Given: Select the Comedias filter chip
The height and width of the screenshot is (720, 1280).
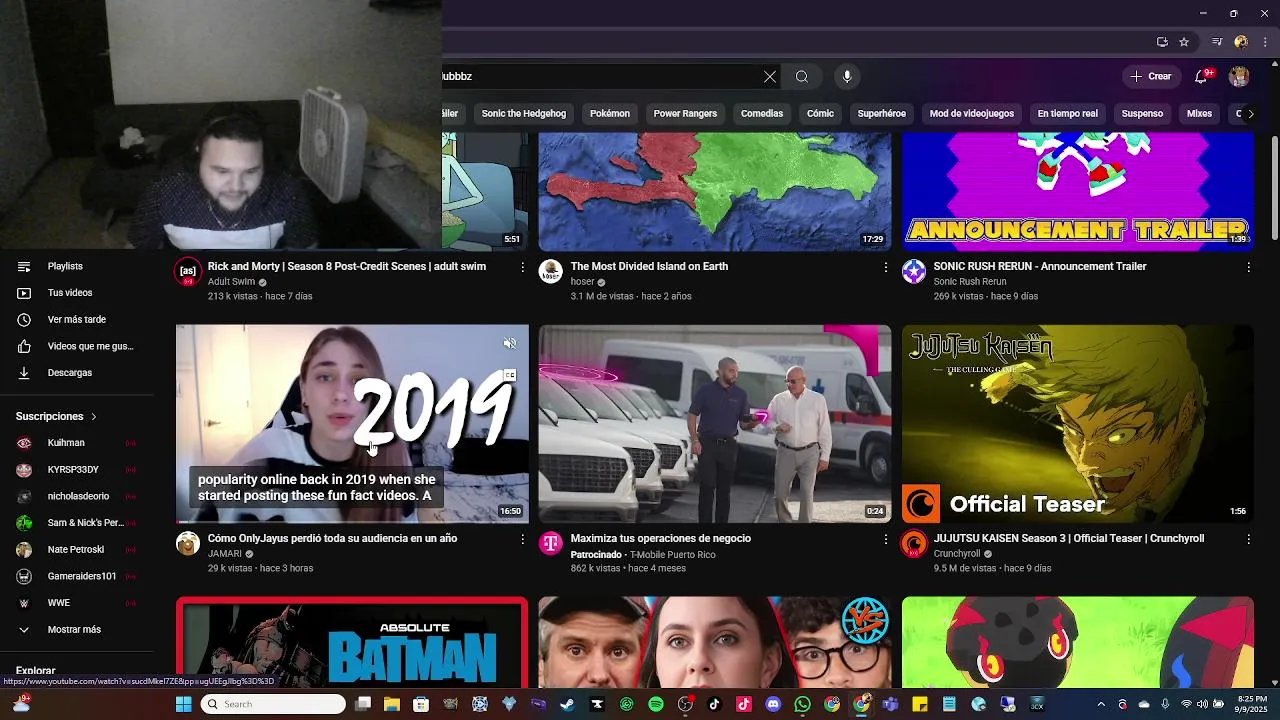Looking at the screenshot, I should [x=762, y=114].
